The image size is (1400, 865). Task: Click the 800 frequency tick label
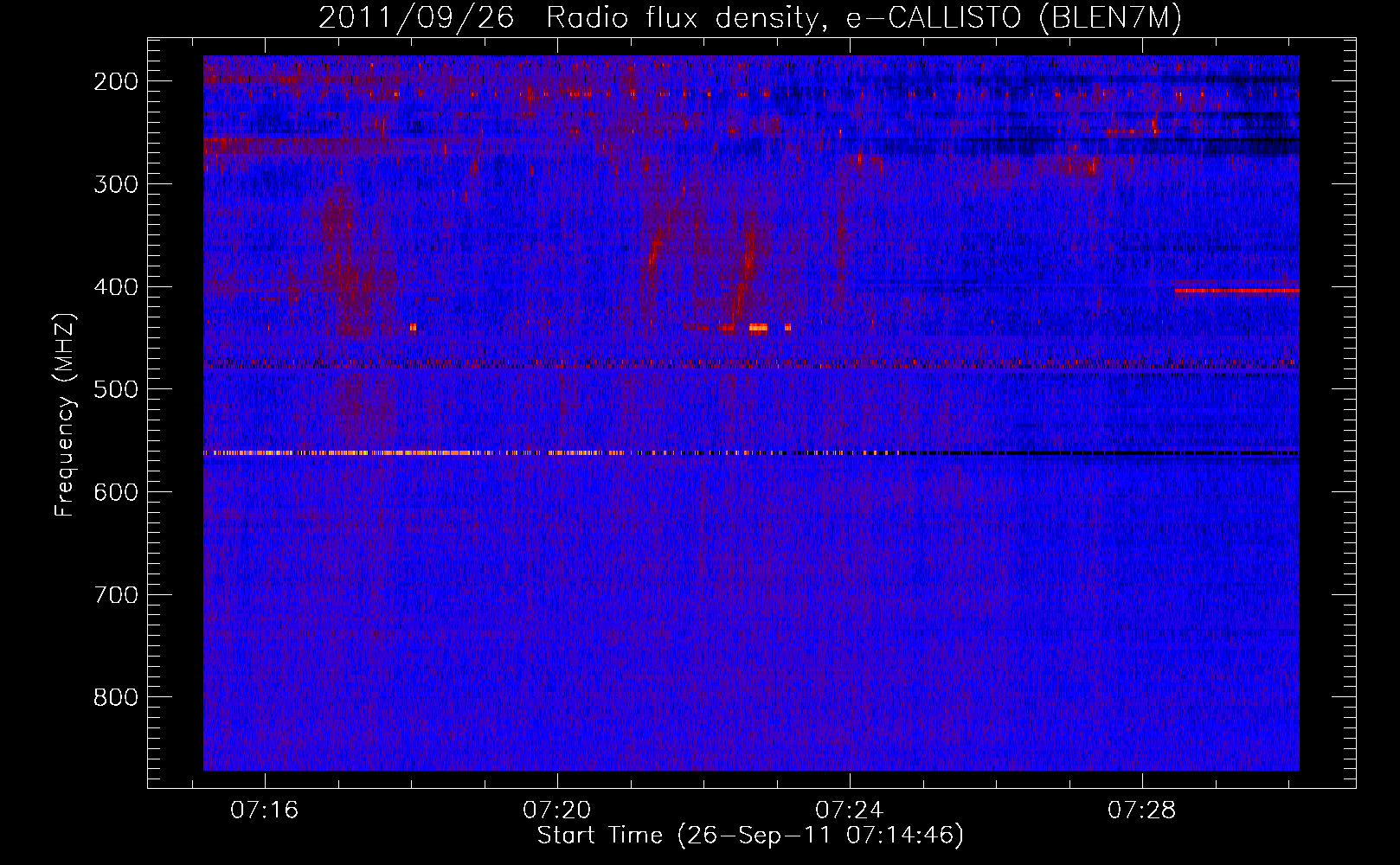(115, 697)
